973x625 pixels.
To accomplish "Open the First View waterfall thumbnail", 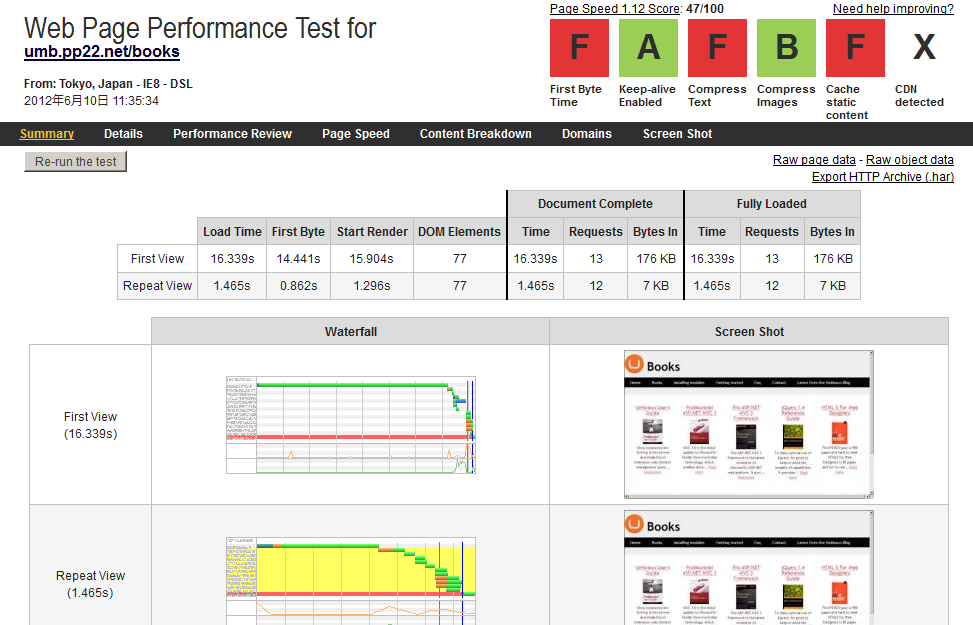I will pyautogui.click(x=351, y=425).
